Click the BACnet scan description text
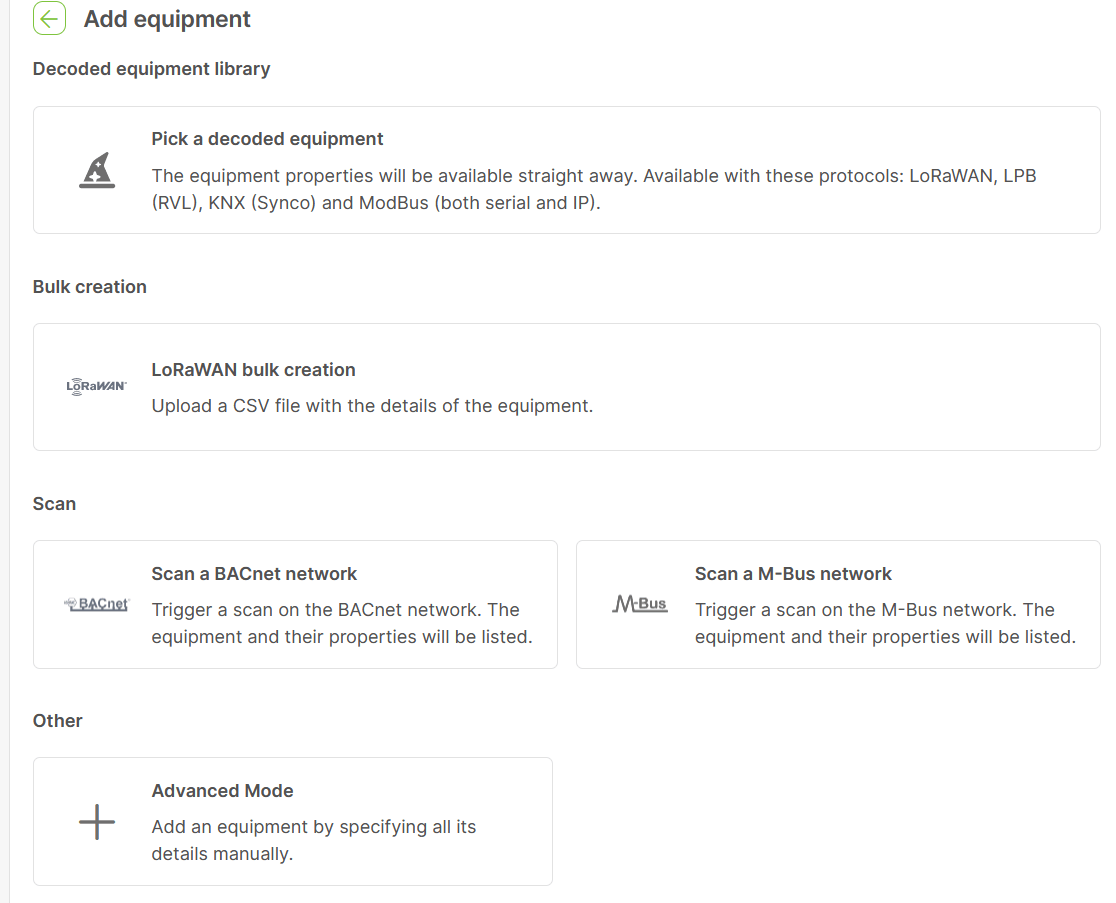 (x=341, y=623)
